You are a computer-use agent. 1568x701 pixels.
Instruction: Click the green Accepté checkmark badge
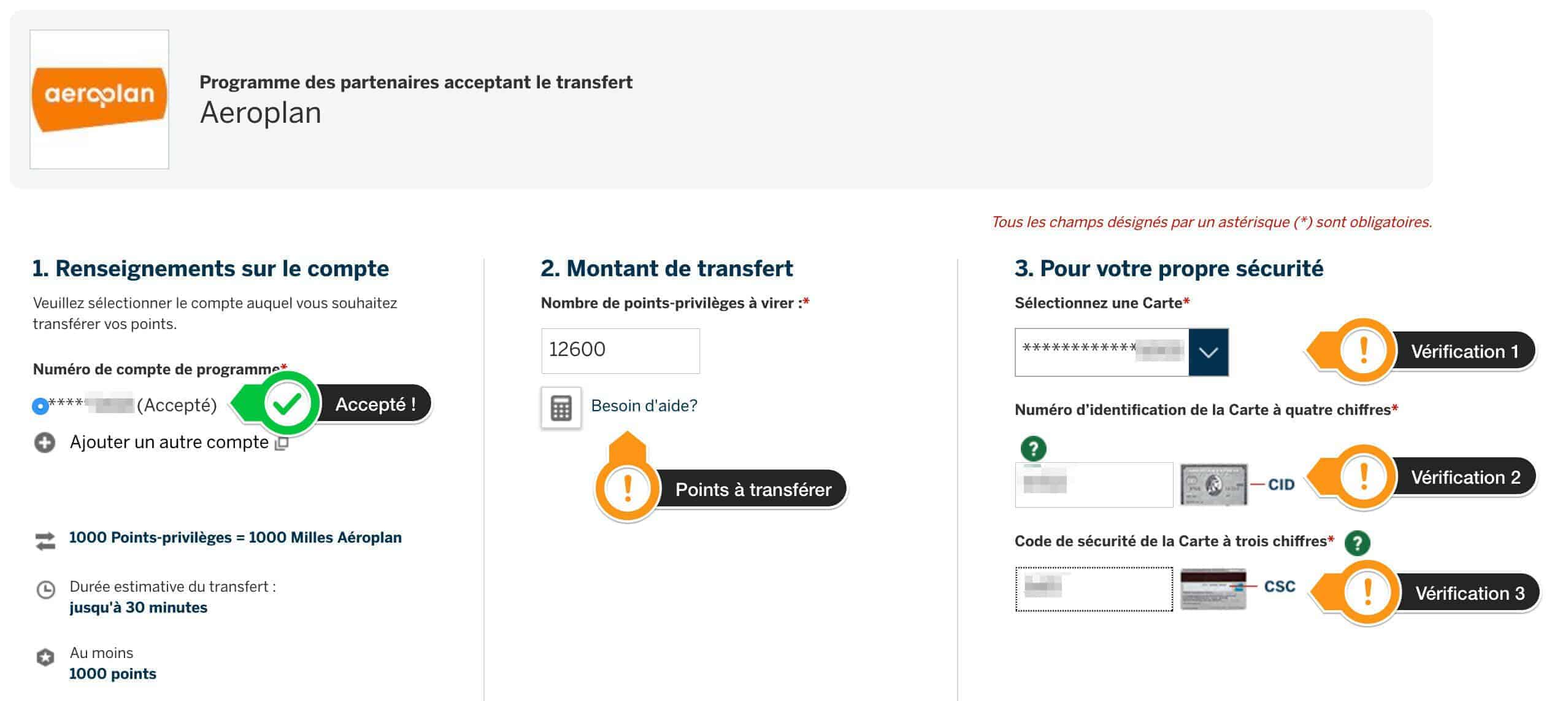point(286,404)
